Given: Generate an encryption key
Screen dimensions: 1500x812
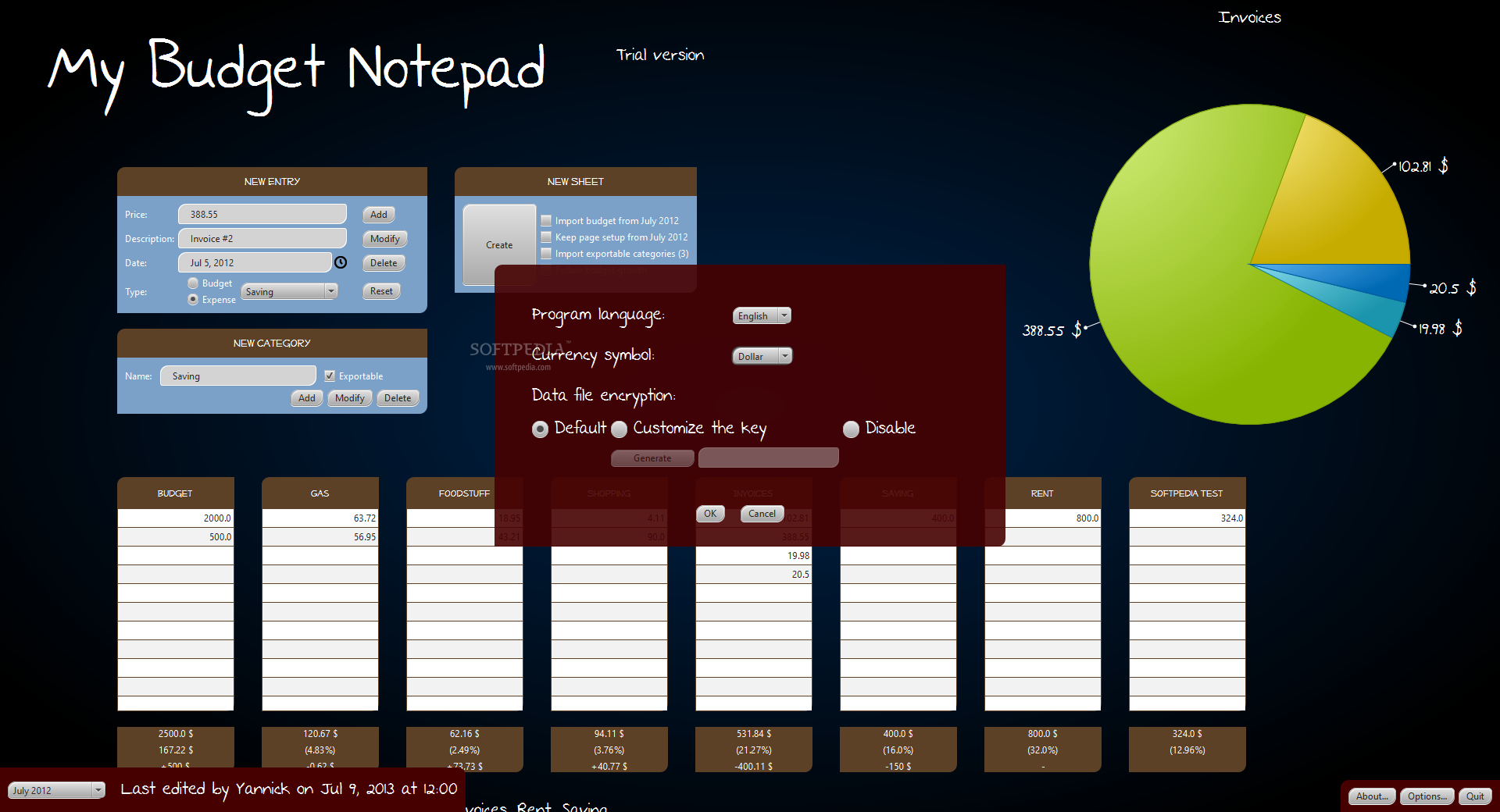Looking at the screenshot, I should click(x=652, y=458).
